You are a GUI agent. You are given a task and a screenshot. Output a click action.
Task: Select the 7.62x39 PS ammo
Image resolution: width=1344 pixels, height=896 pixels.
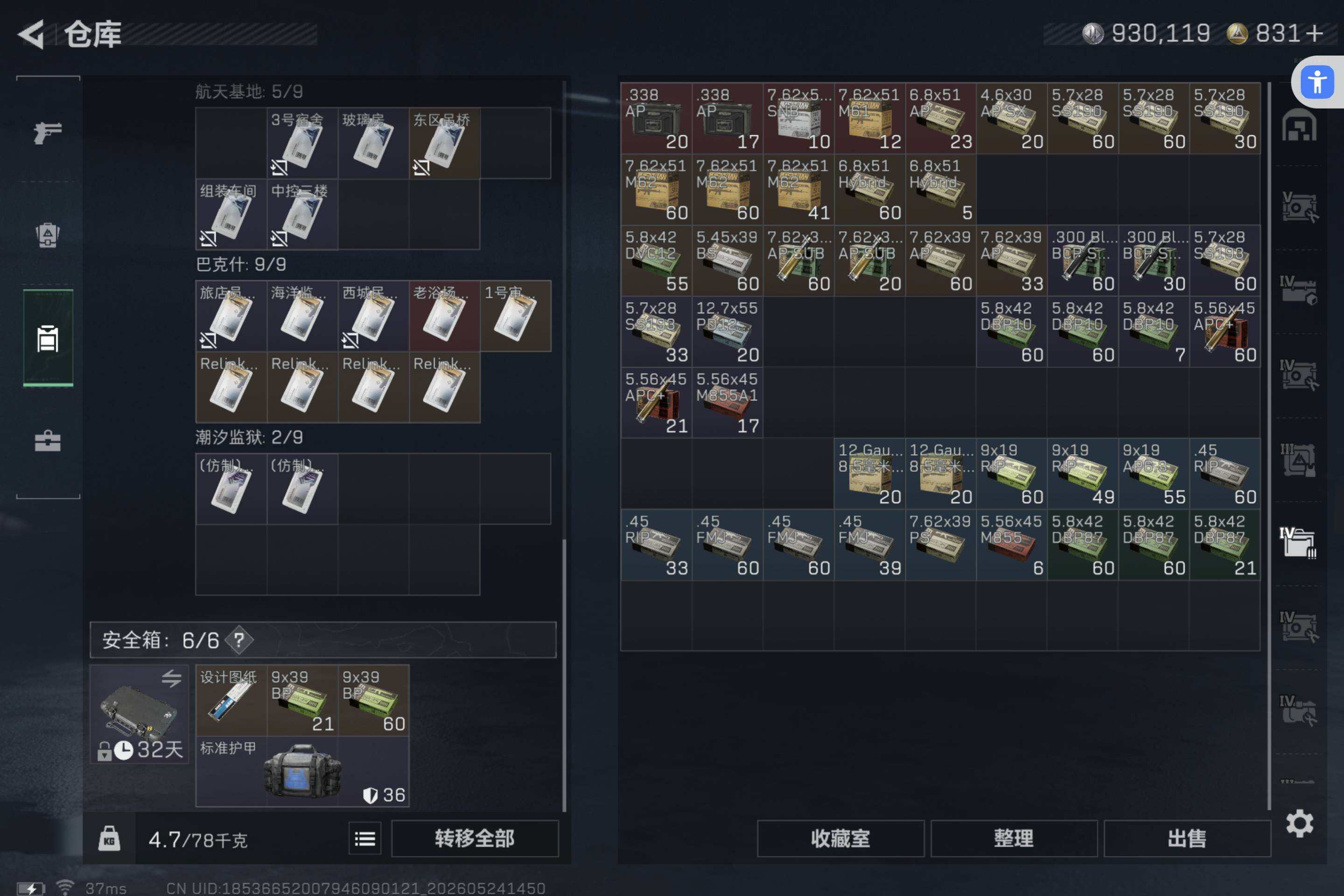coord(941,545)
